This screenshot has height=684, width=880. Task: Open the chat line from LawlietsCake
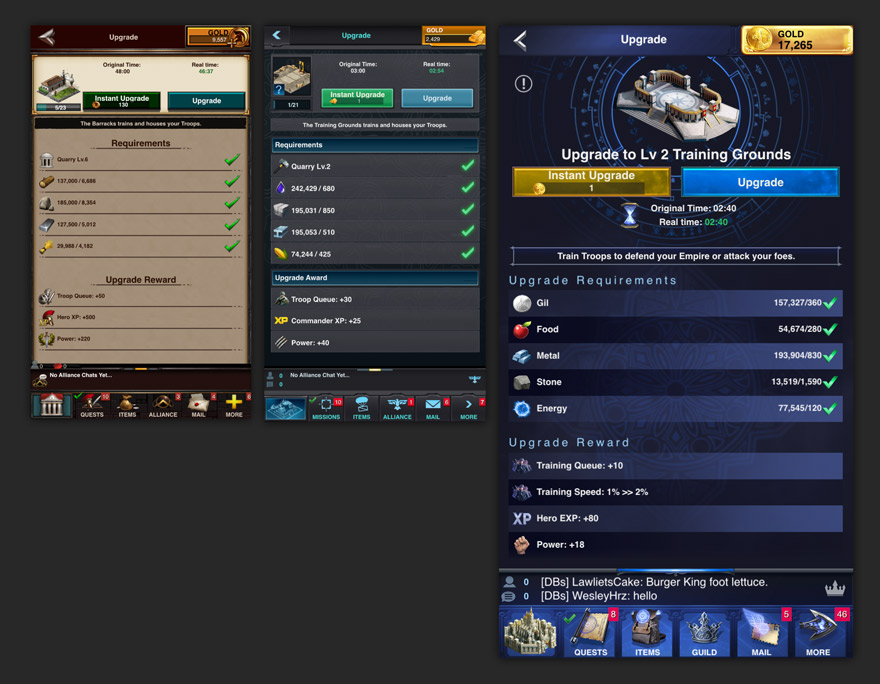click(654, 582)
